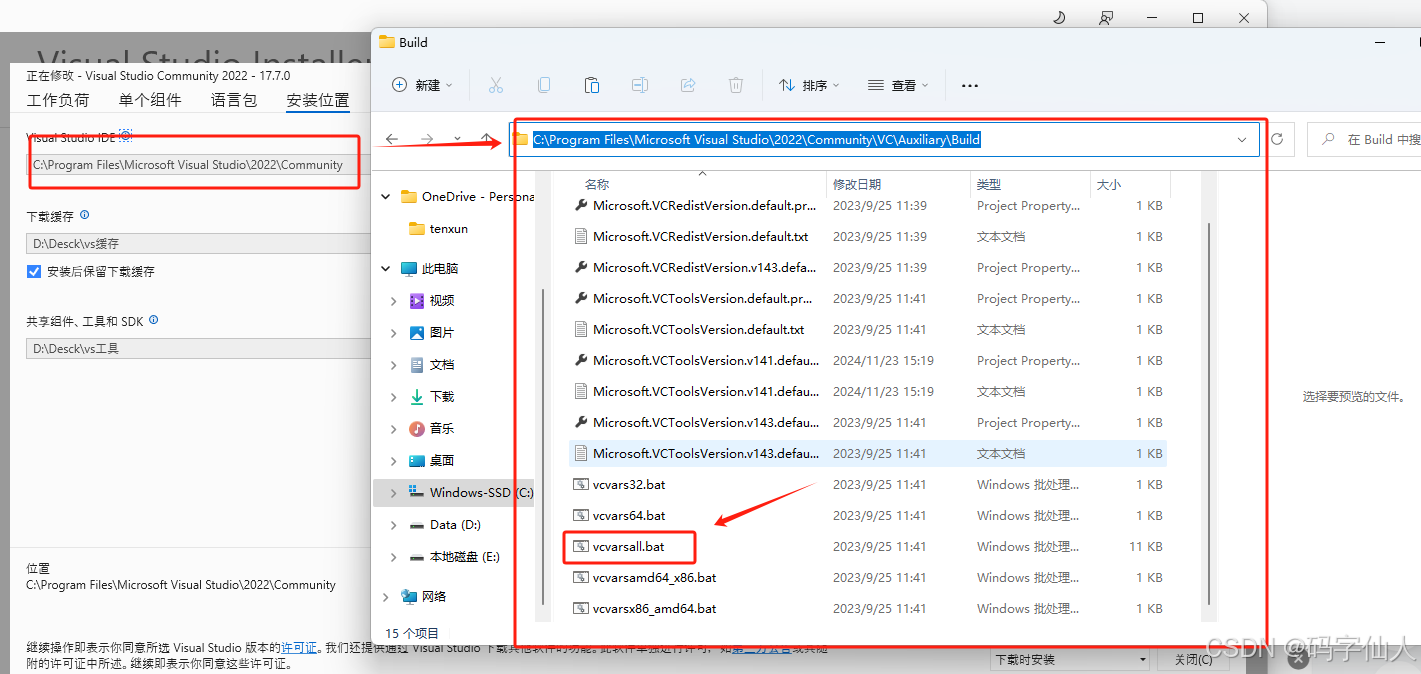Click the vcvarsall.bat file icon
The height and width of the screenshot is (674, 1421).
(581, 546)
